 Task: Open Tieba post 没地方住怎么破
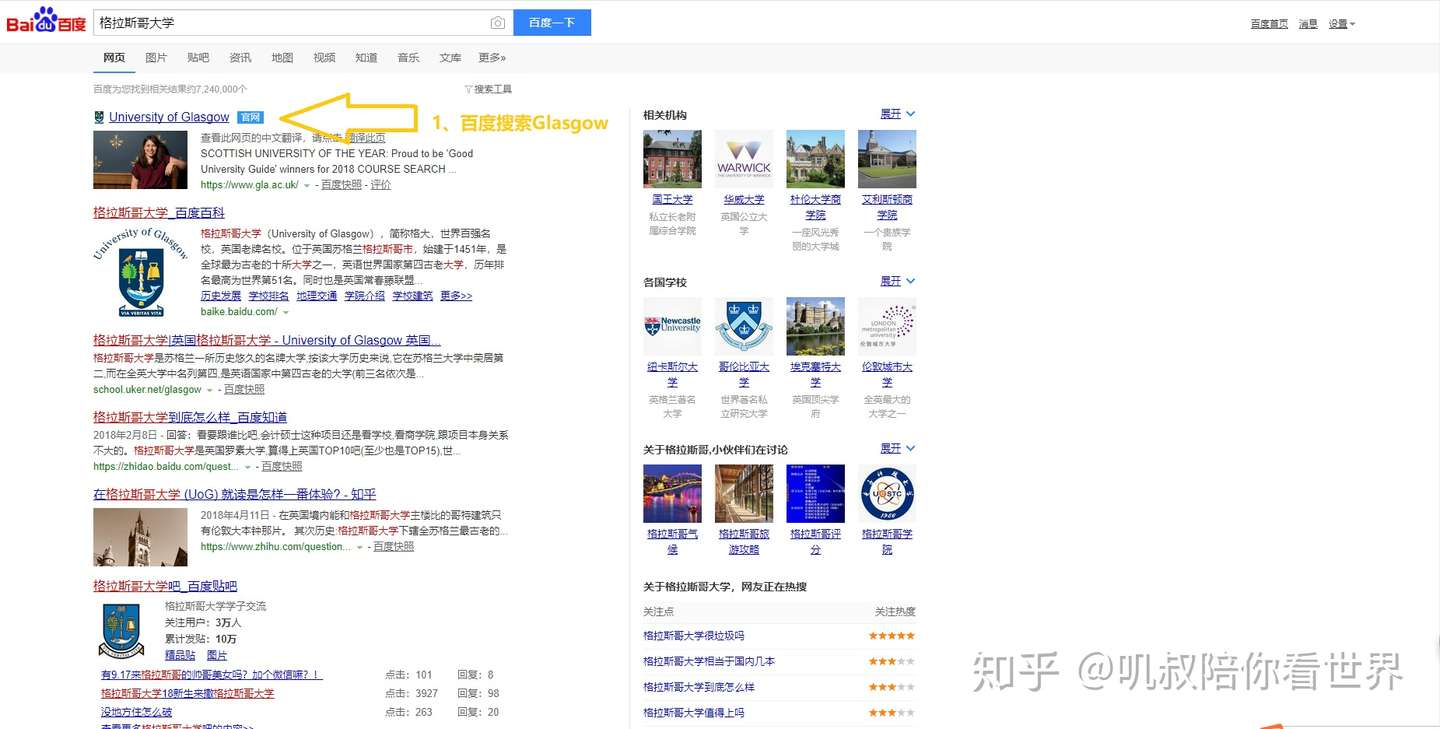coord(136,712)
